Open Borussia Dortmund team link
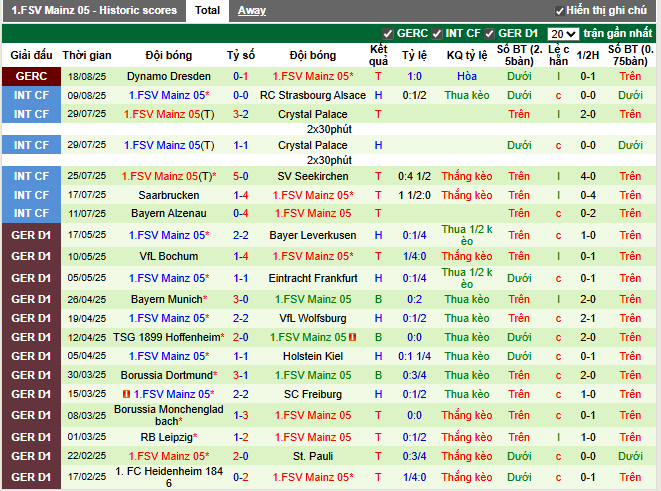 pyautogui.click(x=167, y=375)
